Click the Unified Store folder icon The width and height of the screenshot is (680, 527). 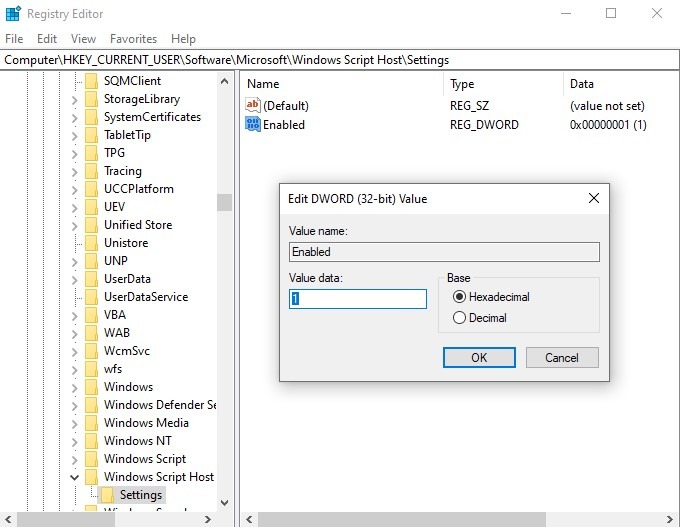[91, 225]
